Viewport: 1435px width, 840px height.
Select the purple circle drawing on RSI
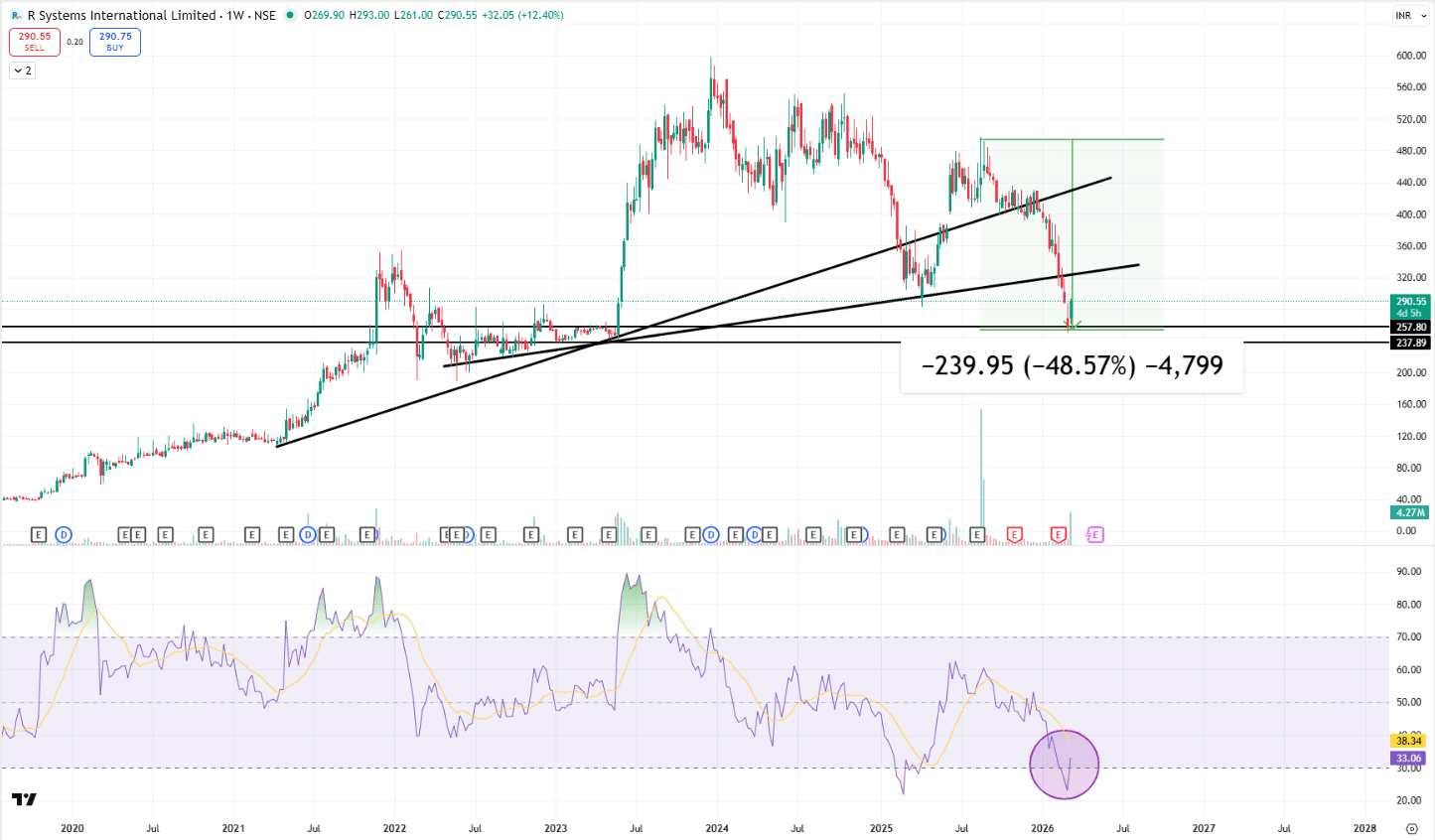[1065, 765]
